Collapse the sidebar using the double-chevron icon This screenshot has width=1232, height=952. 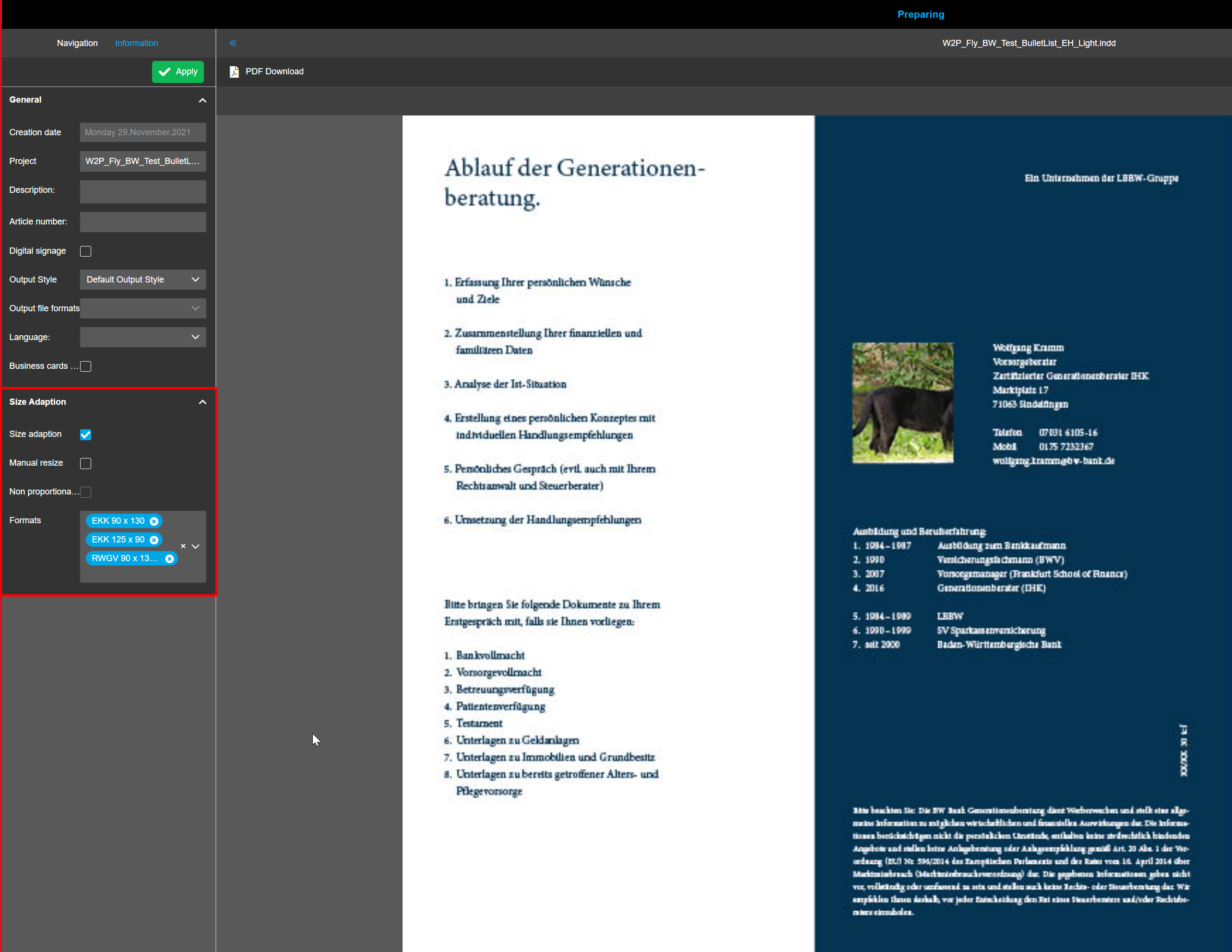click(232, 43)
